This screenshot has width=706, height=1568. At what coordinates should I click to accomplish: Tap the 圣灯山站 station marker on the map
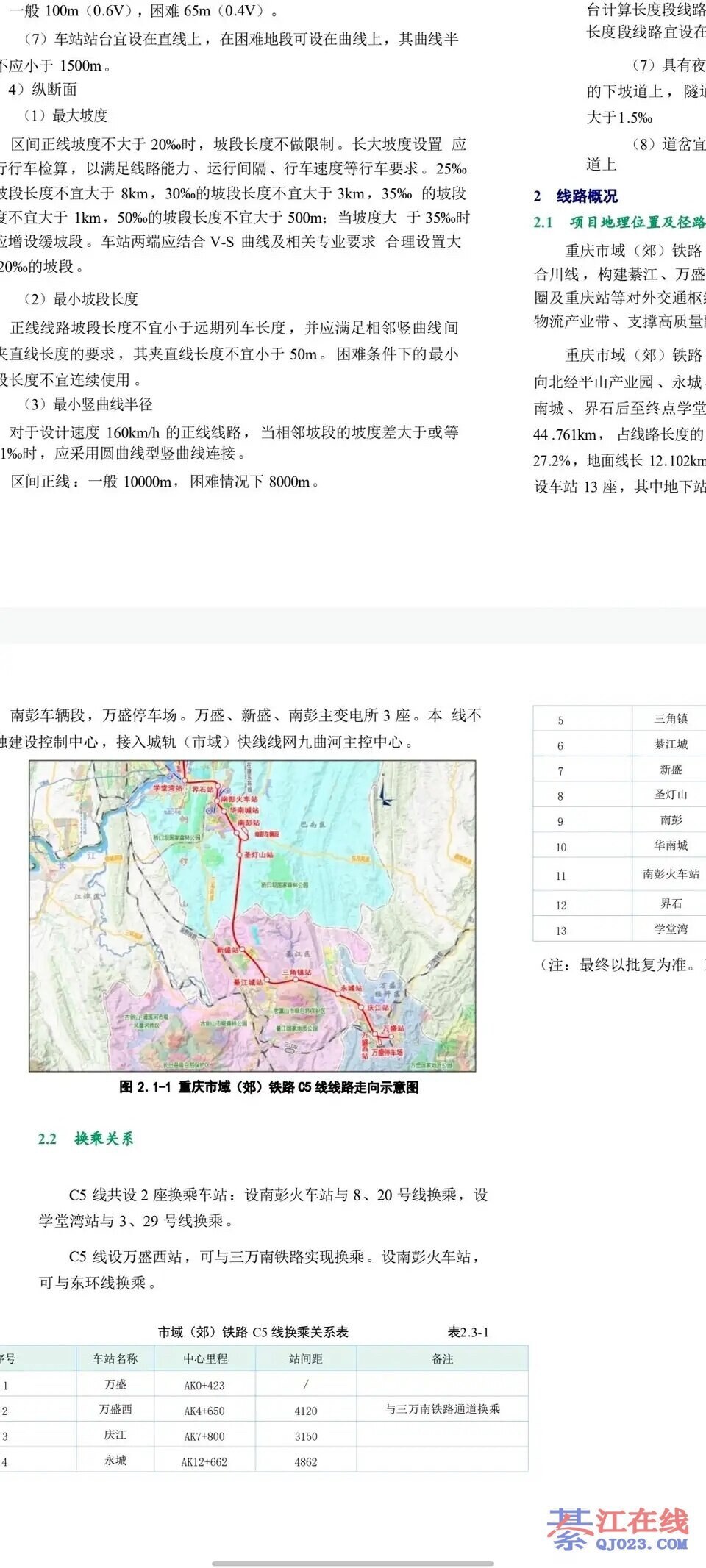[240, 855]
